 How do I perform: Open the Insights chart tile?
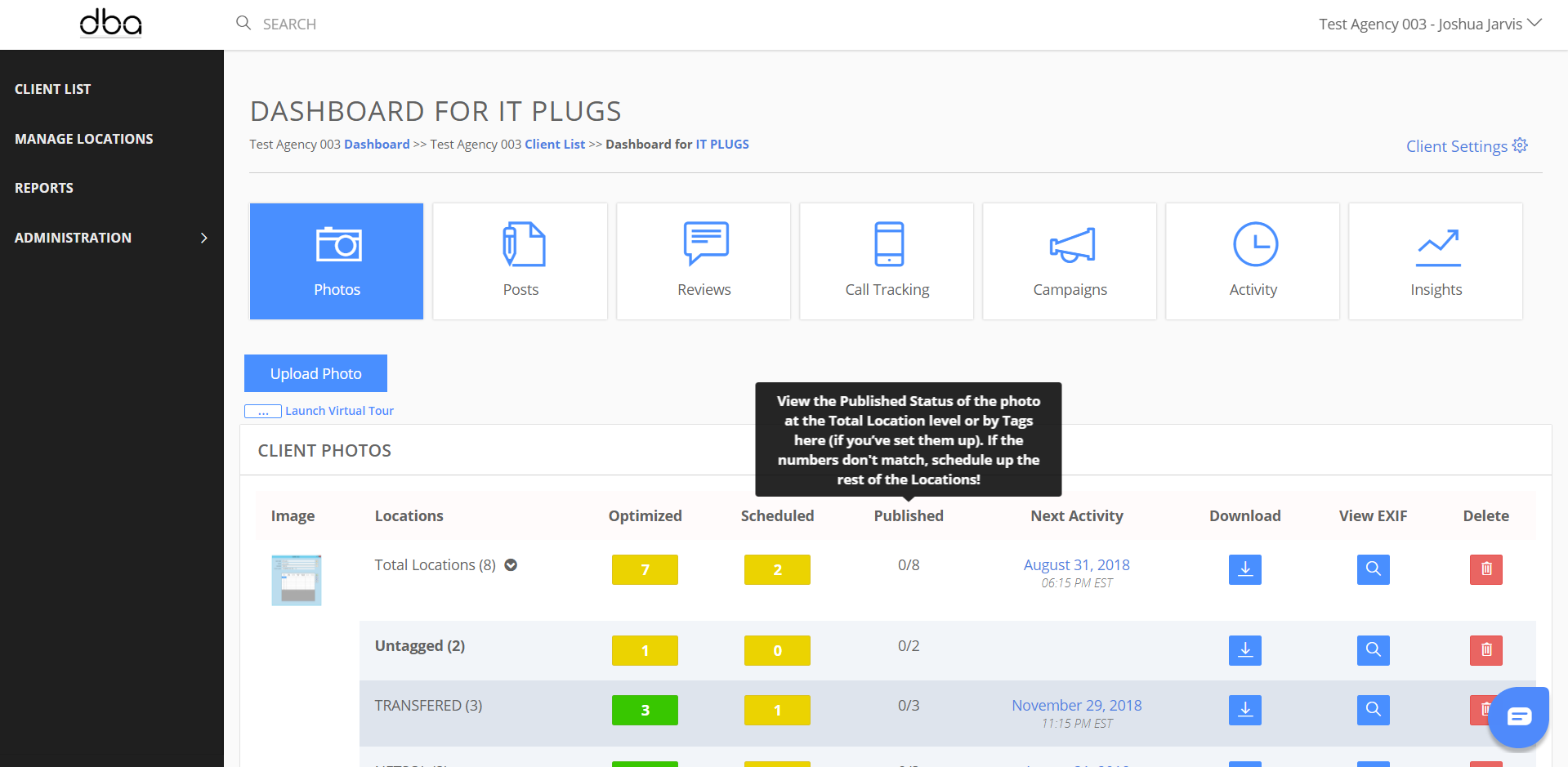[x=1436, y=261]
